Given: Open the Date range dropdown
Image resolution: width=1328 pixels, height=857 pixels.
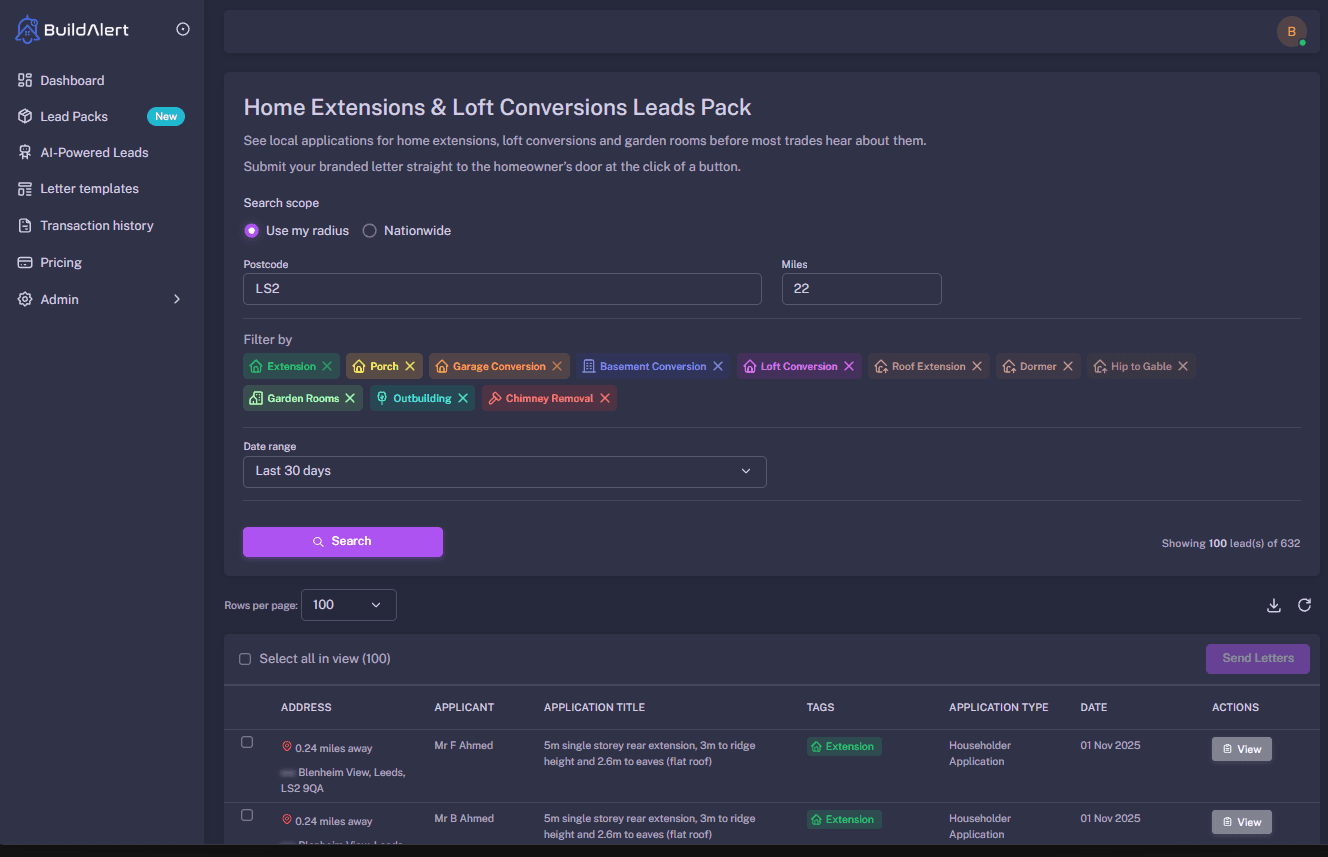Looking at the screenshot, I should tap(504, 471).
